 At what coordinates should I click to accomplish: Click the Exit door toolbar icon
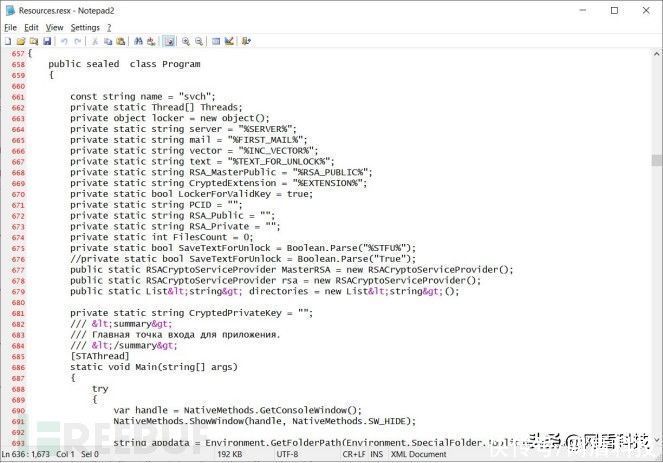click(247, 41)
